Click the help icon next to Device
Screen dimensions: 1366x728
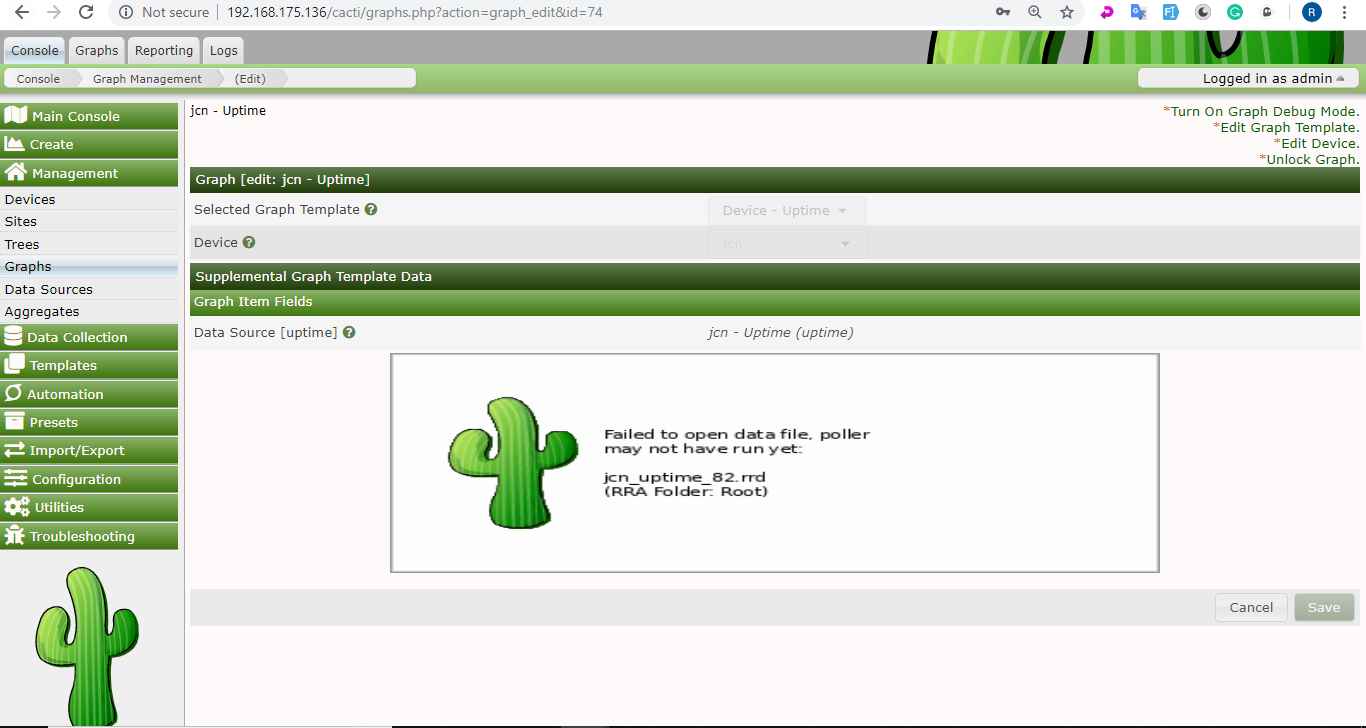248,242
